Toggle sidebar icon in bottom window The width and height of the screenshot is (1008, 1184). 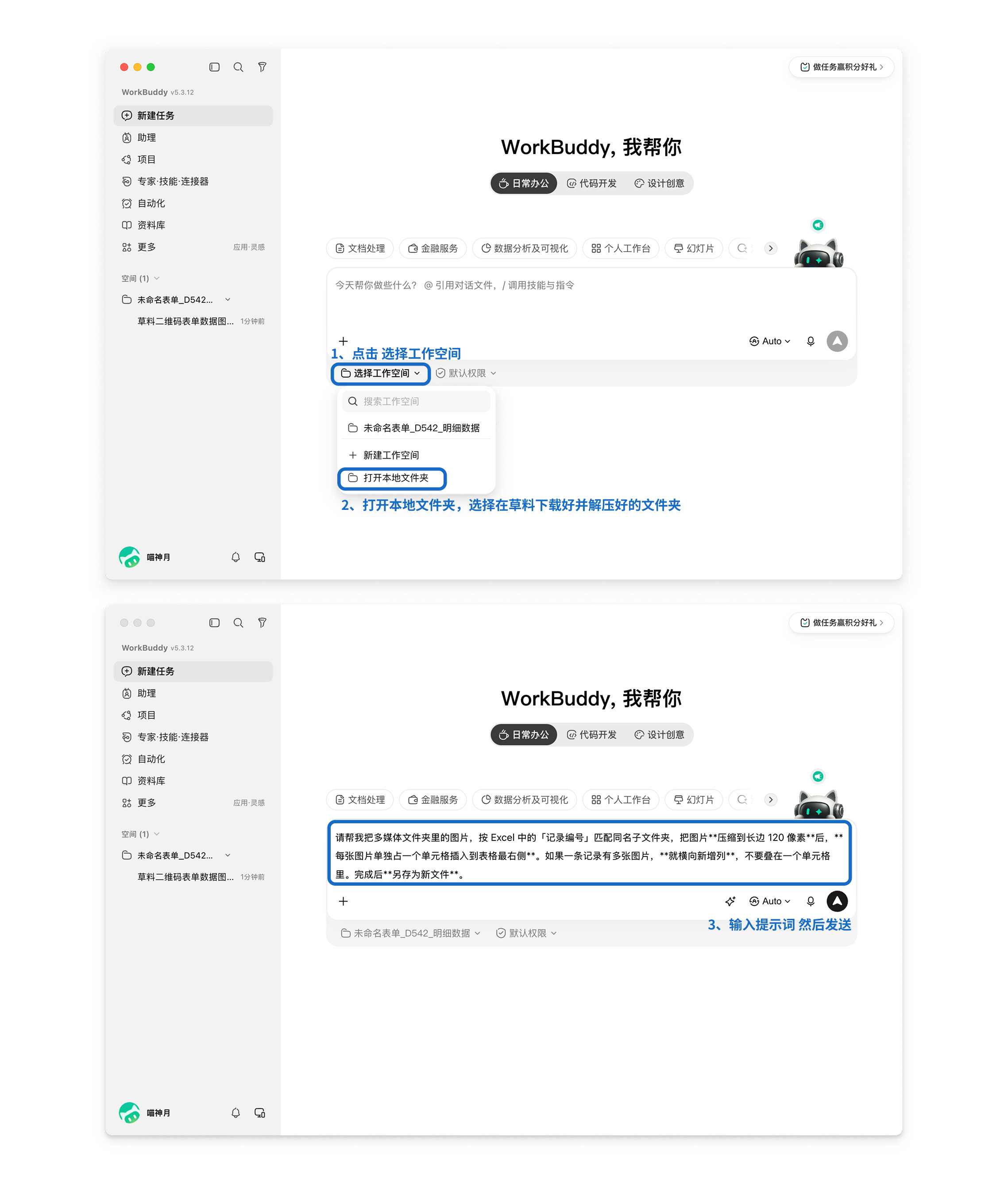214,622
